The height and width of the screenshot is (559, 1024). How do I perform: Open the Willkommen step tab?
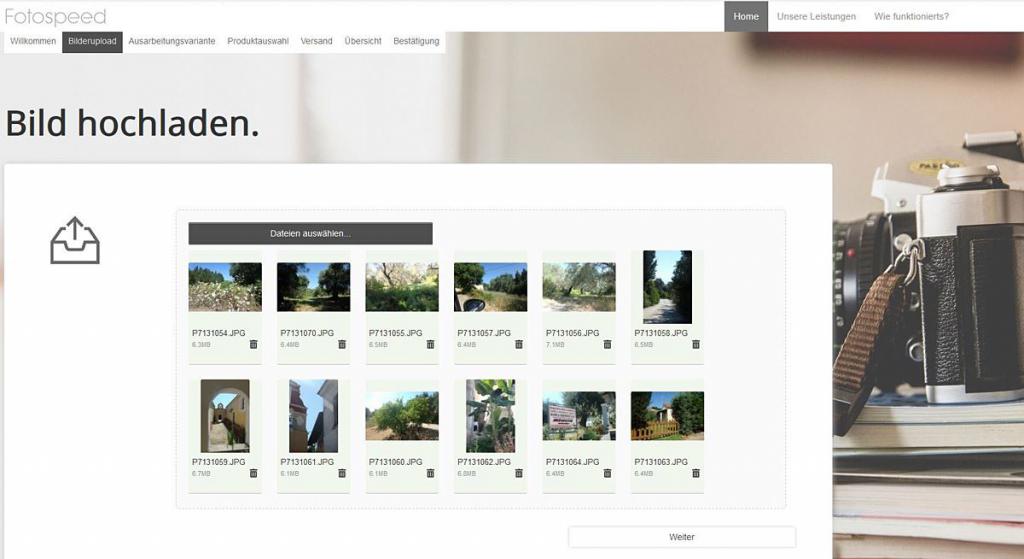pos(33,41)
